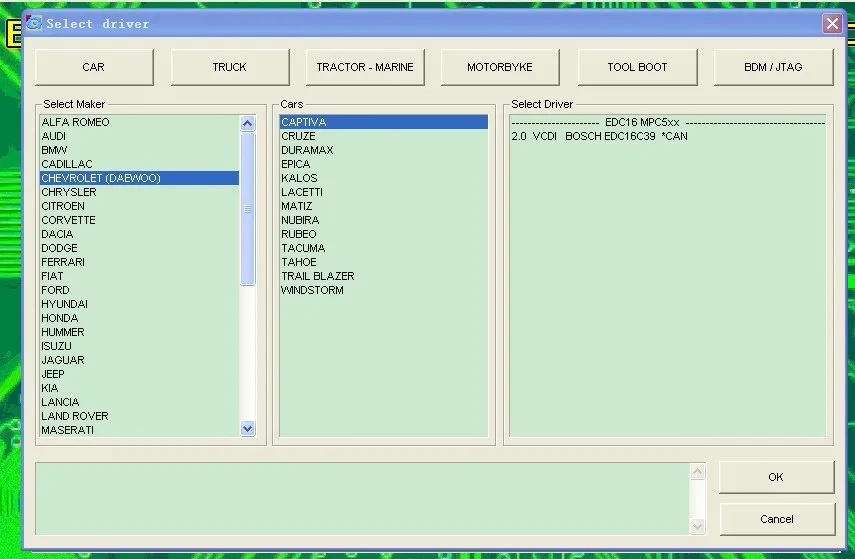Select BMW in the maker list
Viewport: 855px width, 559px height.
tap(139, 150)
